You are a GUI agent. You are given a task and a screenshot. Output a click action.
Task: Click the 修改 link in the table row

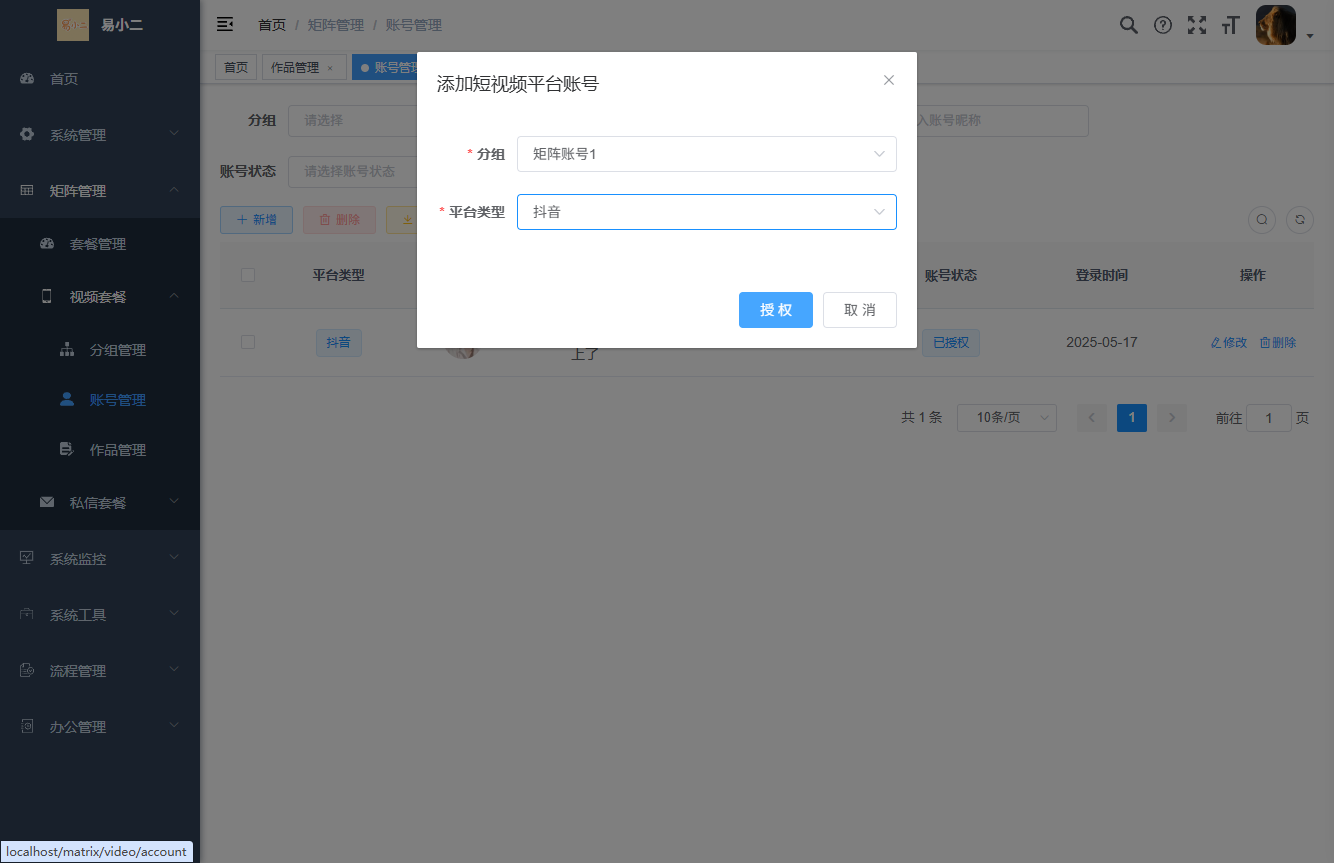tap(1229, 342)
